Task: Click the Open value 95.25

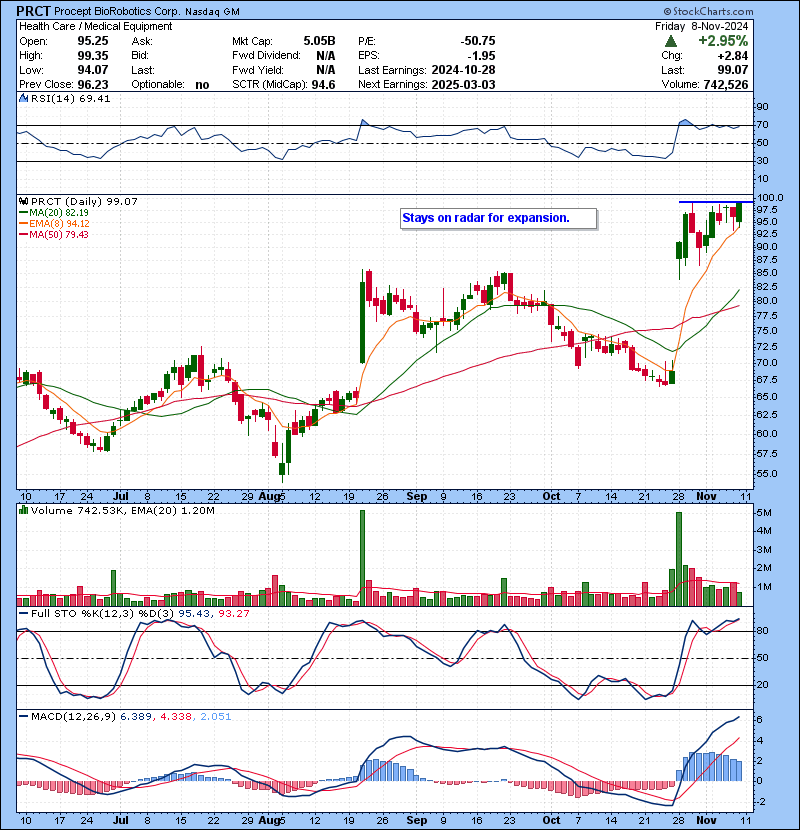Action: click(93, 41)
